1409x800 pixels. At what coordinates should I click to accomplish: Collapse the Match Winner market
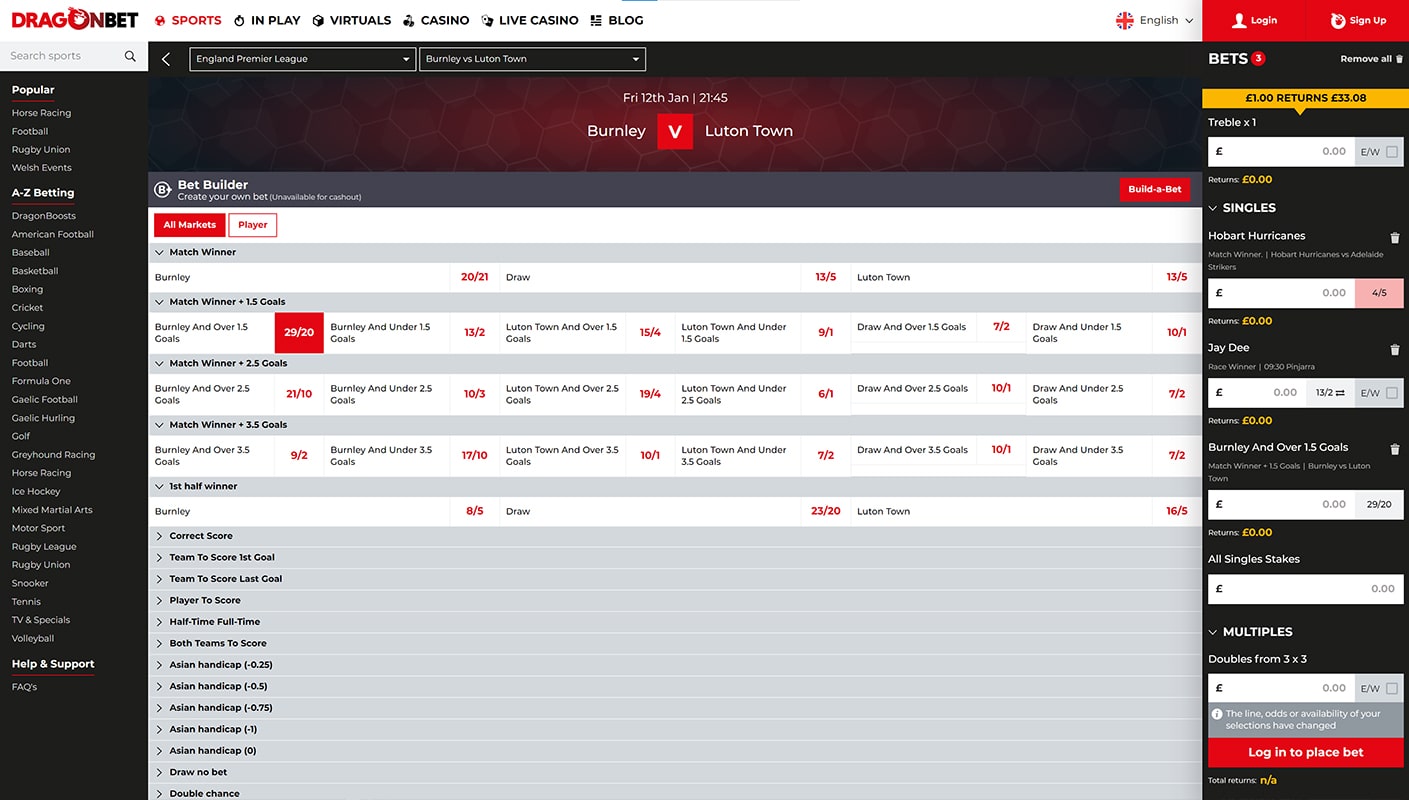(675, 252)
